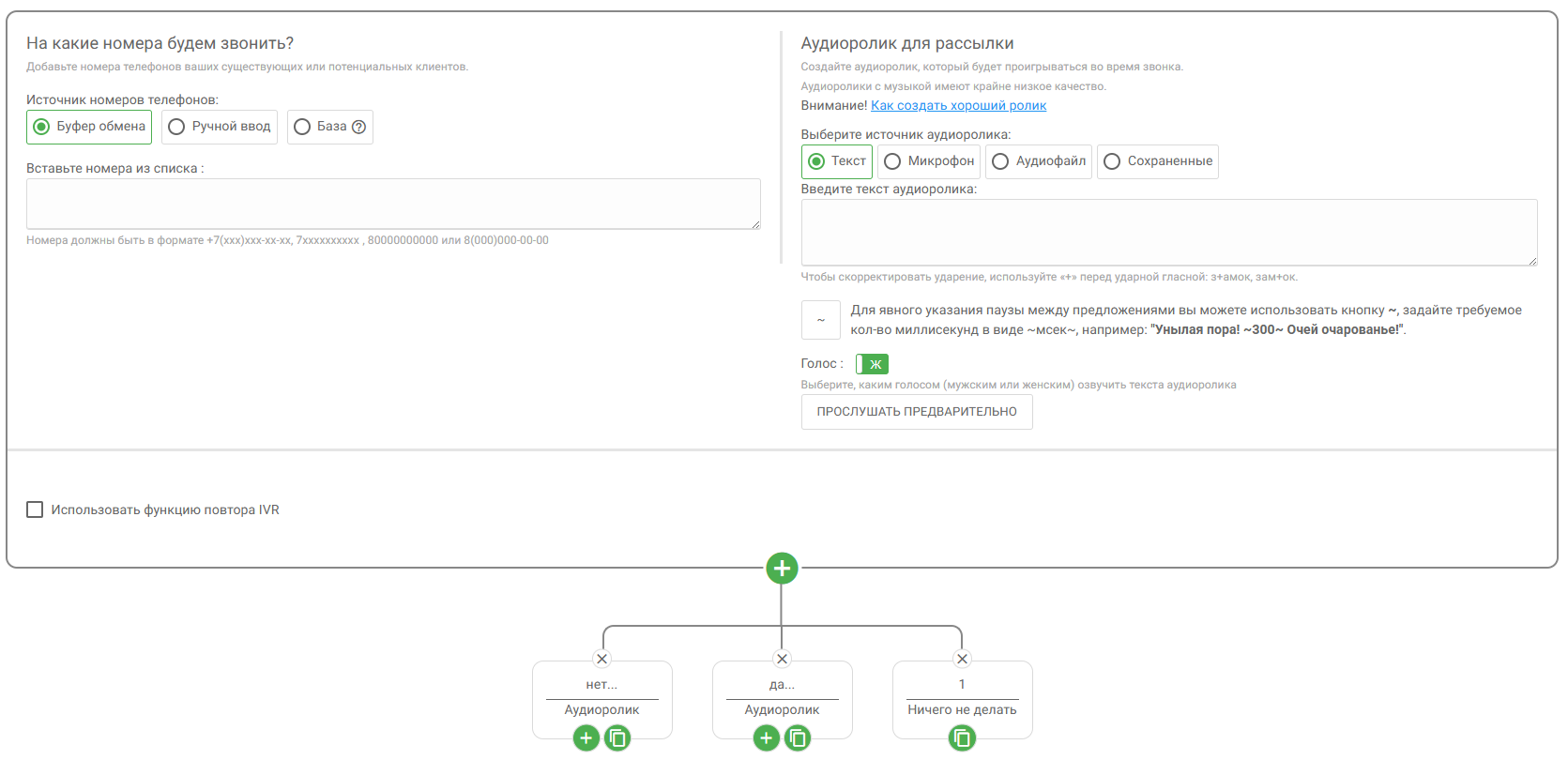Focus the 'Введите текст аудиоролика' text area

[1169, 233]
